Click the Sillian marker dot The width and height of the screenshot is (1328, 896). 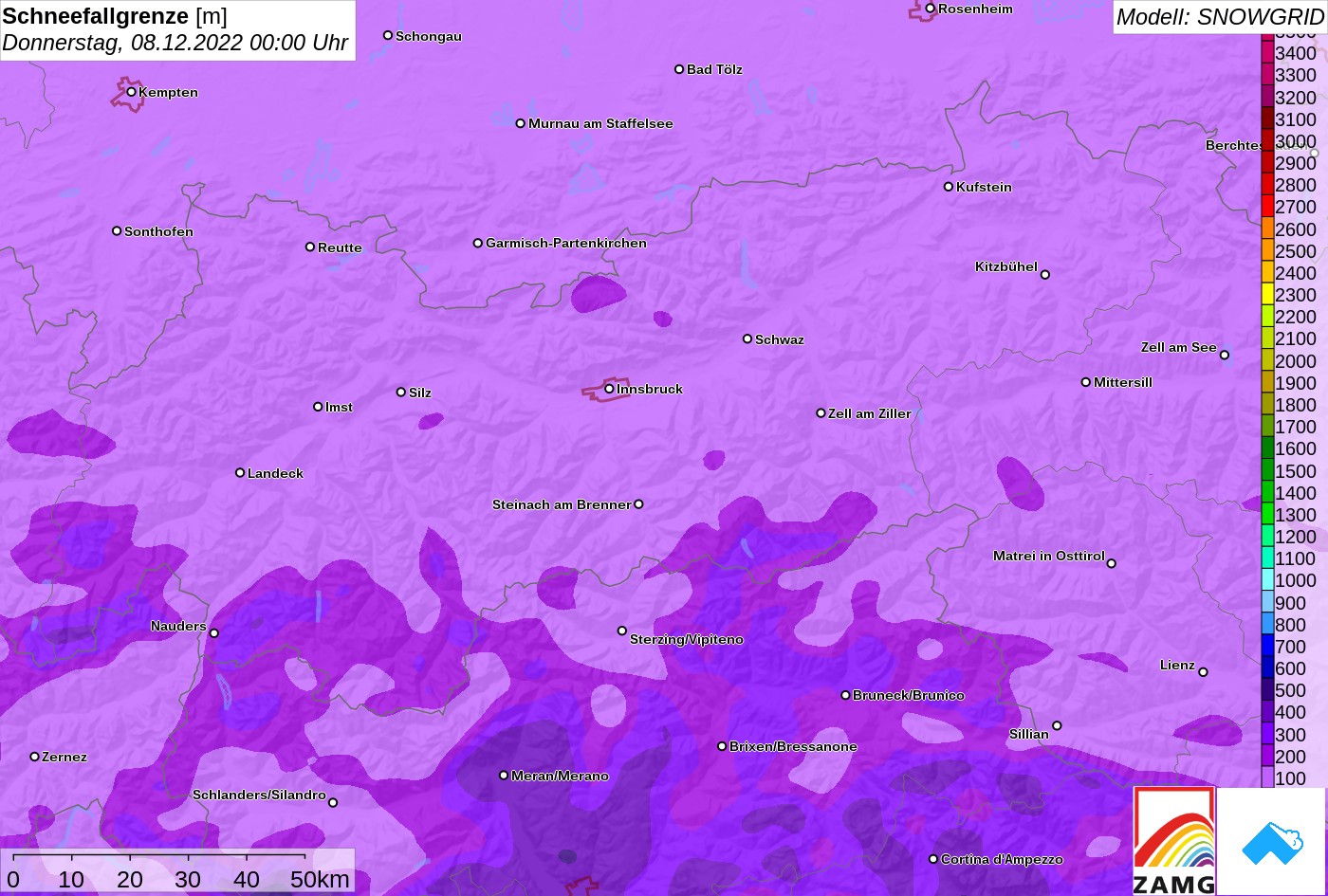tap(1057, 726)
